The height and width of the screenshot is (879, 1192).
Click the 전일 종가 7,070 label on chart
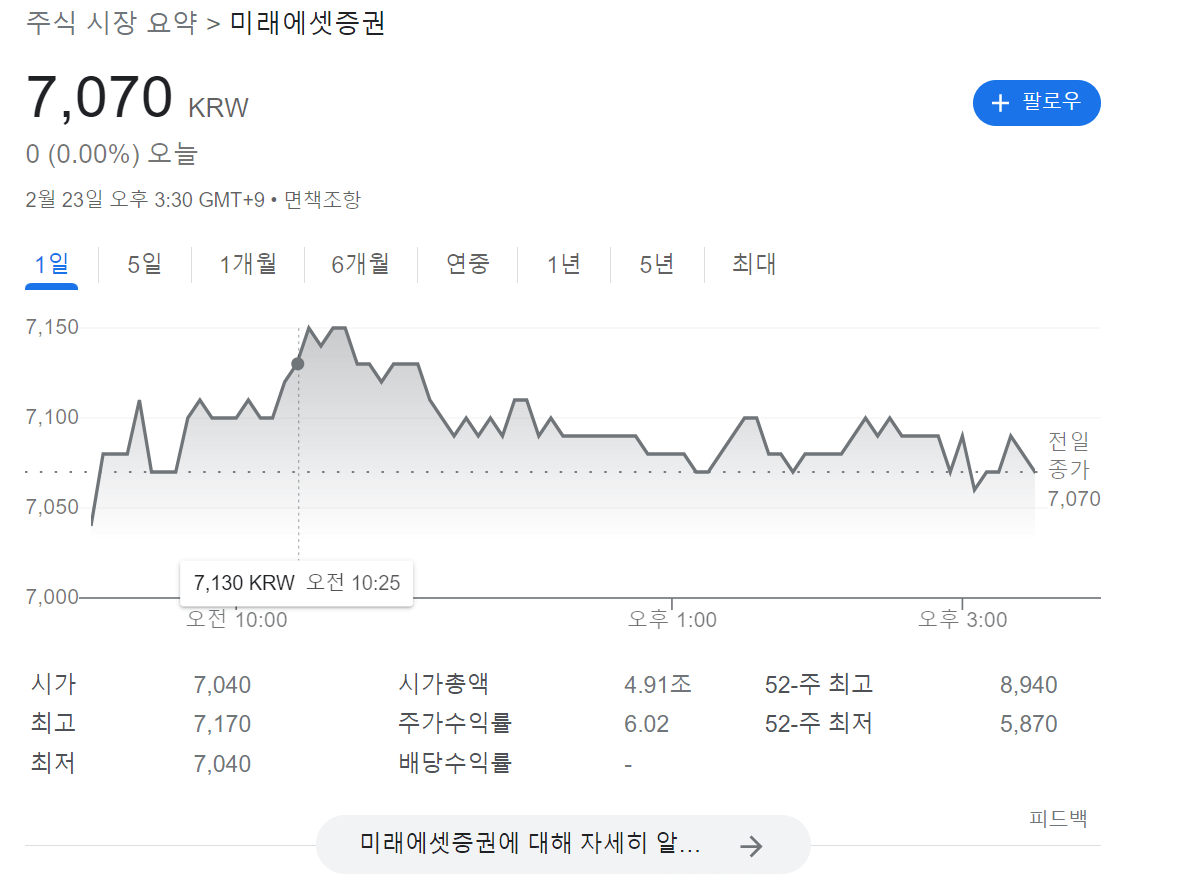pyautogui.click(x=1072, y=469)
